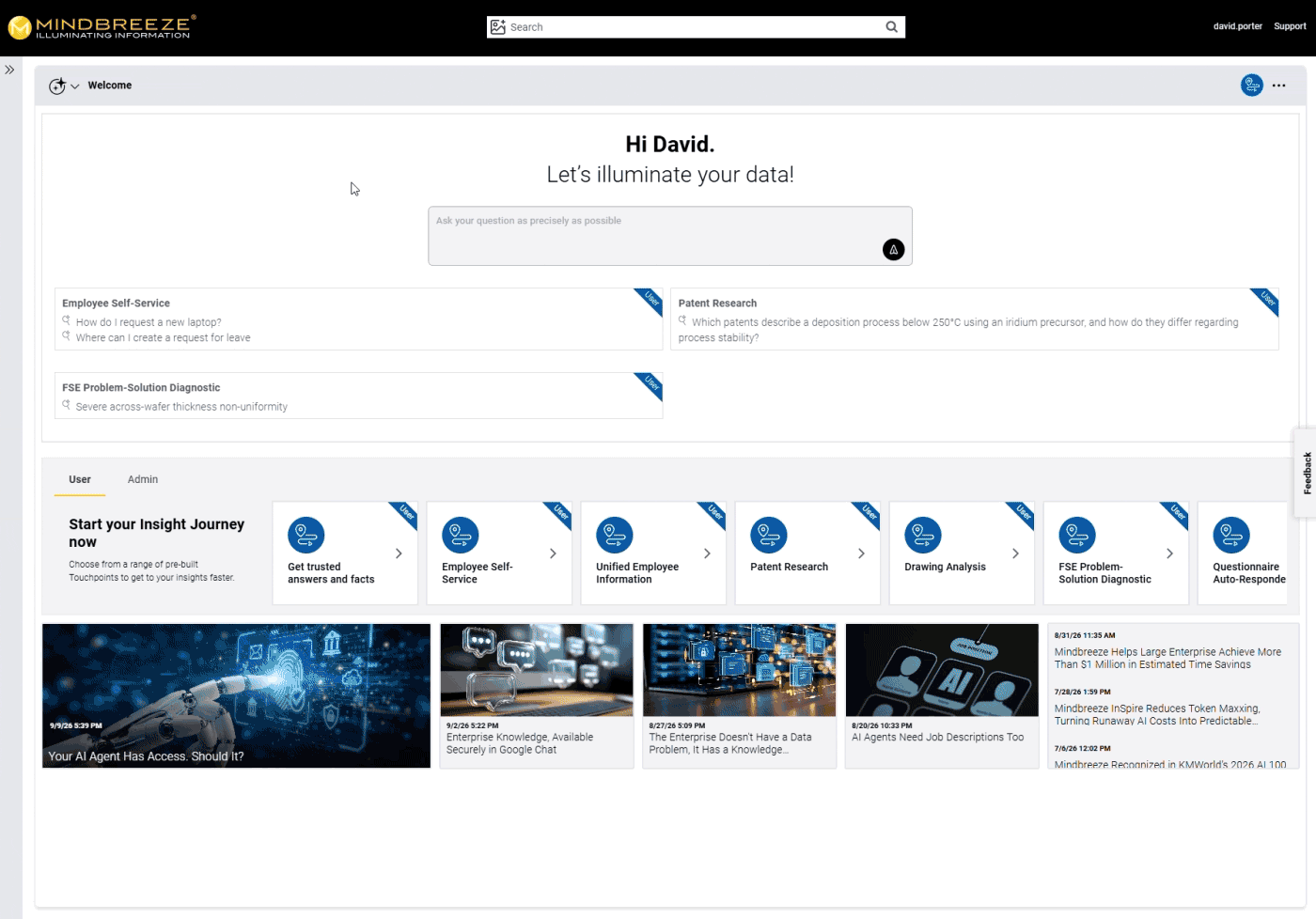
Task: Click the top Search field
Action: pos(696,27)
